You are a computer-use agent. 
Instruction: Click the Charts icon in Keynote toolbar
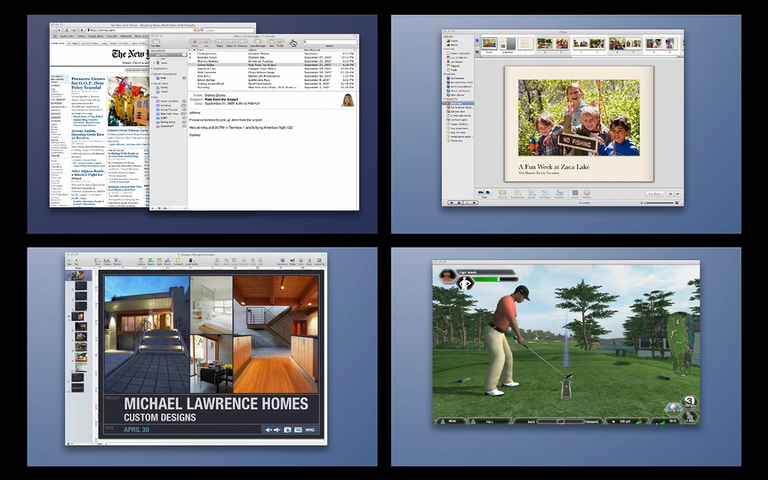168,261
